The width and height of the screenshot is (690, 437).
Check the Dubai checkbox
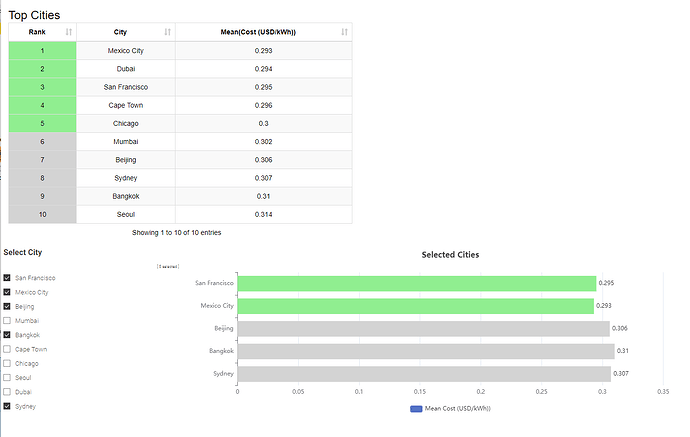coord(7,392)
